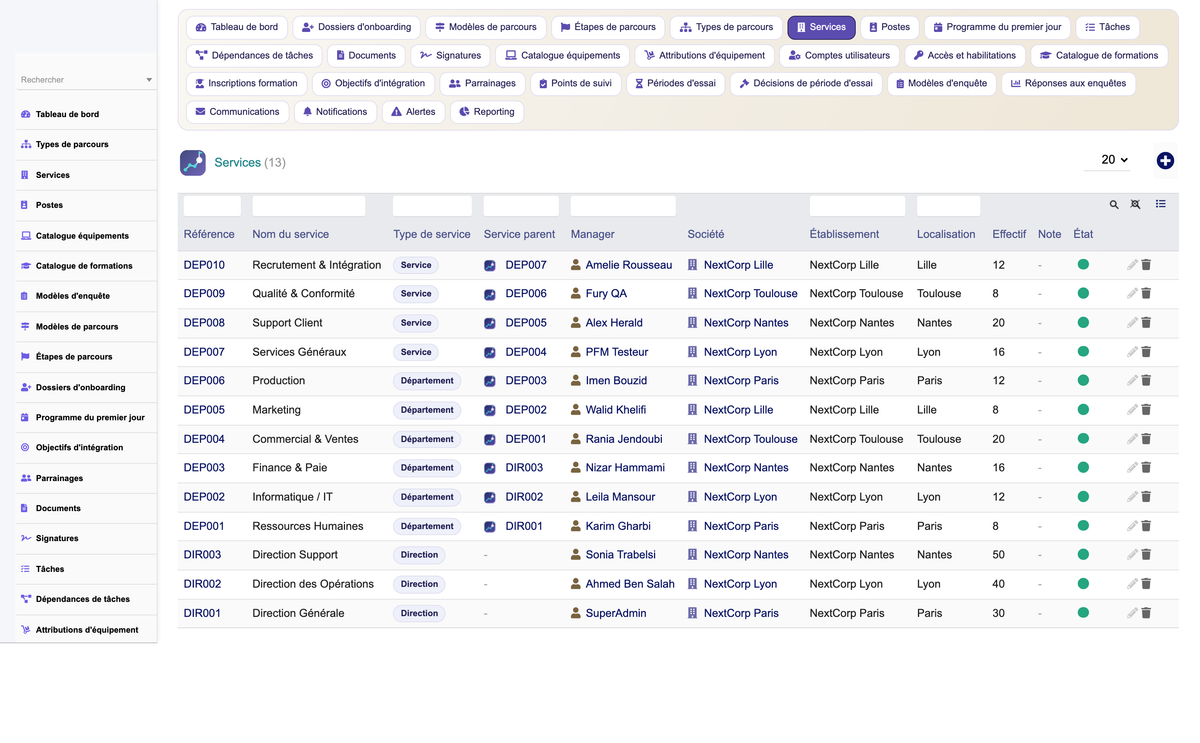Click the parent service icon beside DEP007

tap(490, 266)
